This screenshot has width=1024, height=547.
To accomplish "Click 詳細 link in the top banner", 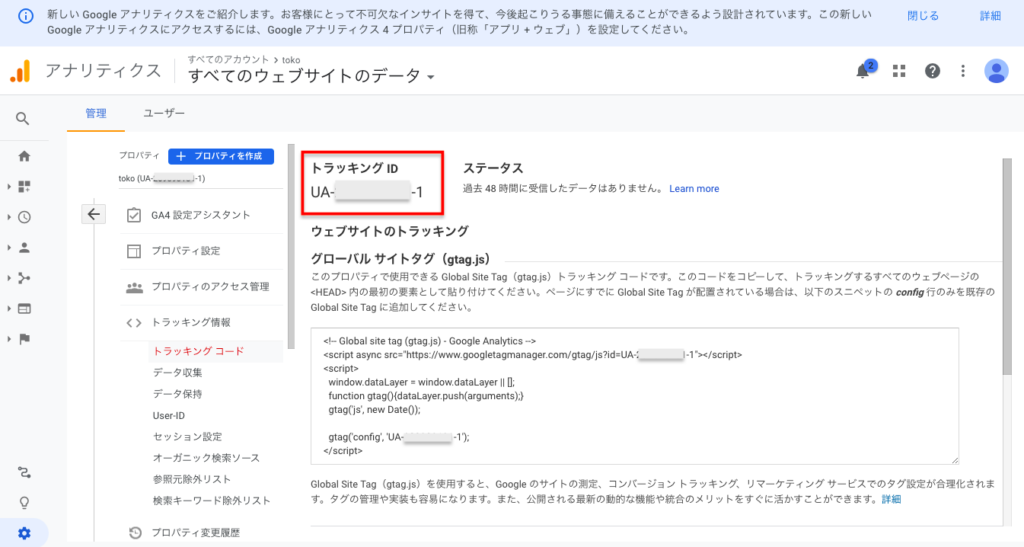I will coord(990,16).
